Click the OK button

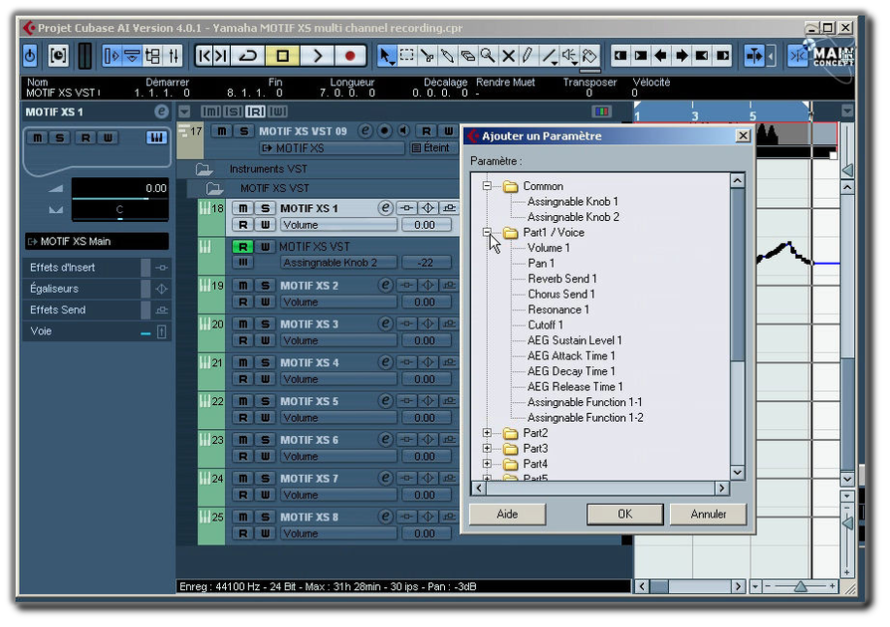coord(624,514)
